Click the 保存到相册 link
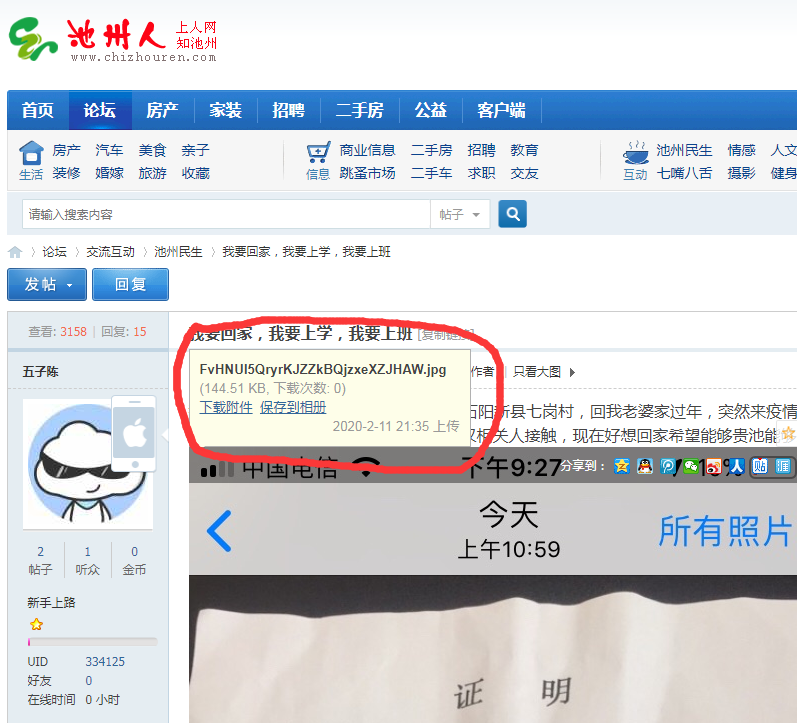This screenshot has width=797, height=723. pos(293,407)
